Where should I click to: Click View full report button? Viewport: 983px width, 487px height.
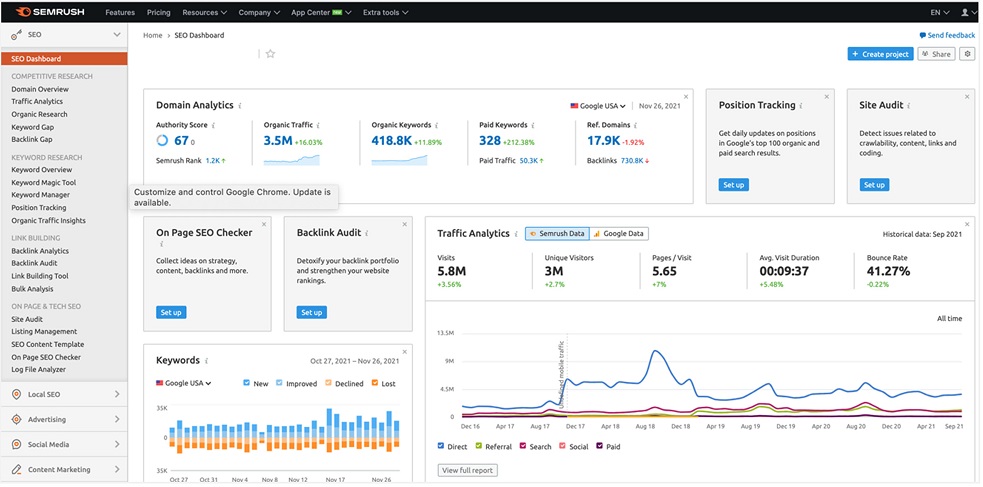[467, 470]
